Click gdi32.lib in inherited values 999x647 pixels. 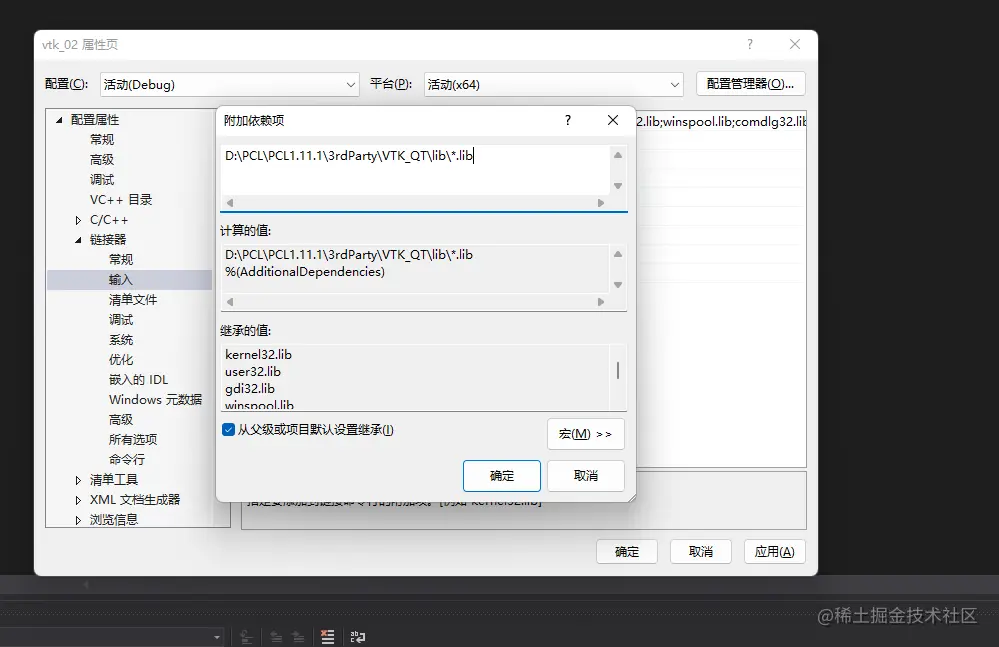[x=250, y=389]
